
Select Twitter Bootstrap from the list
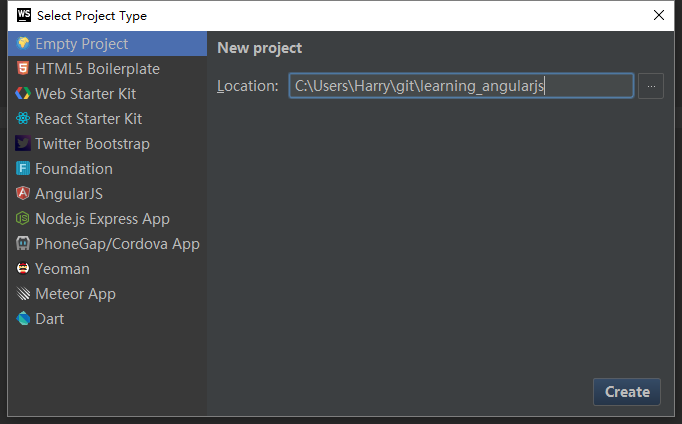point(92,144)
